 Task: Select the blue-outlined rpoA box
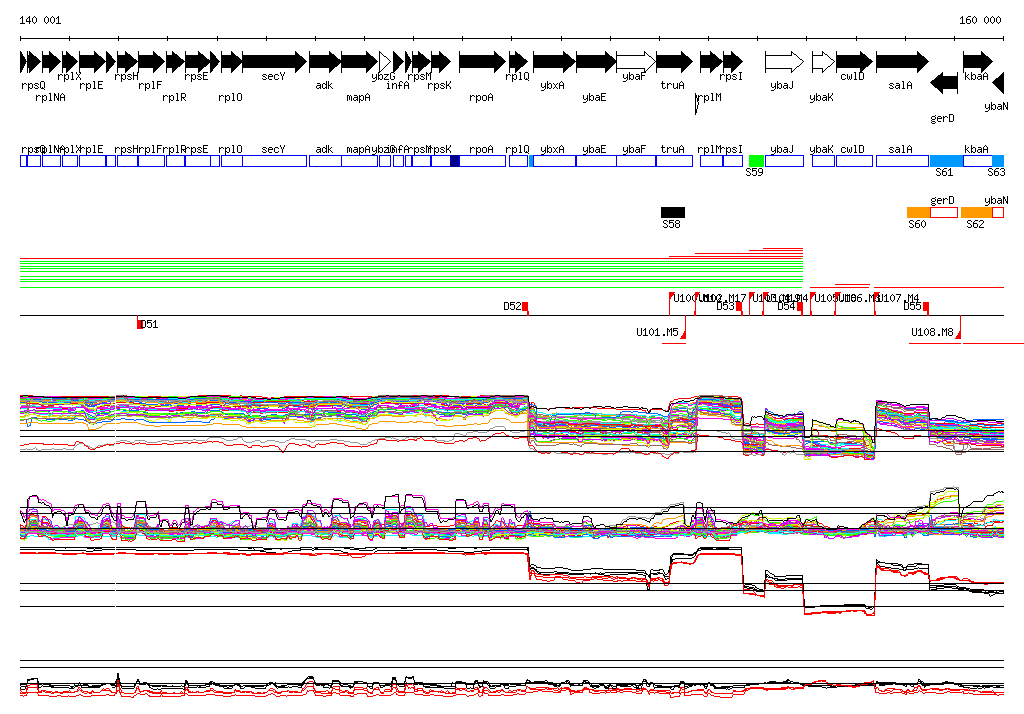click(483, 161)
